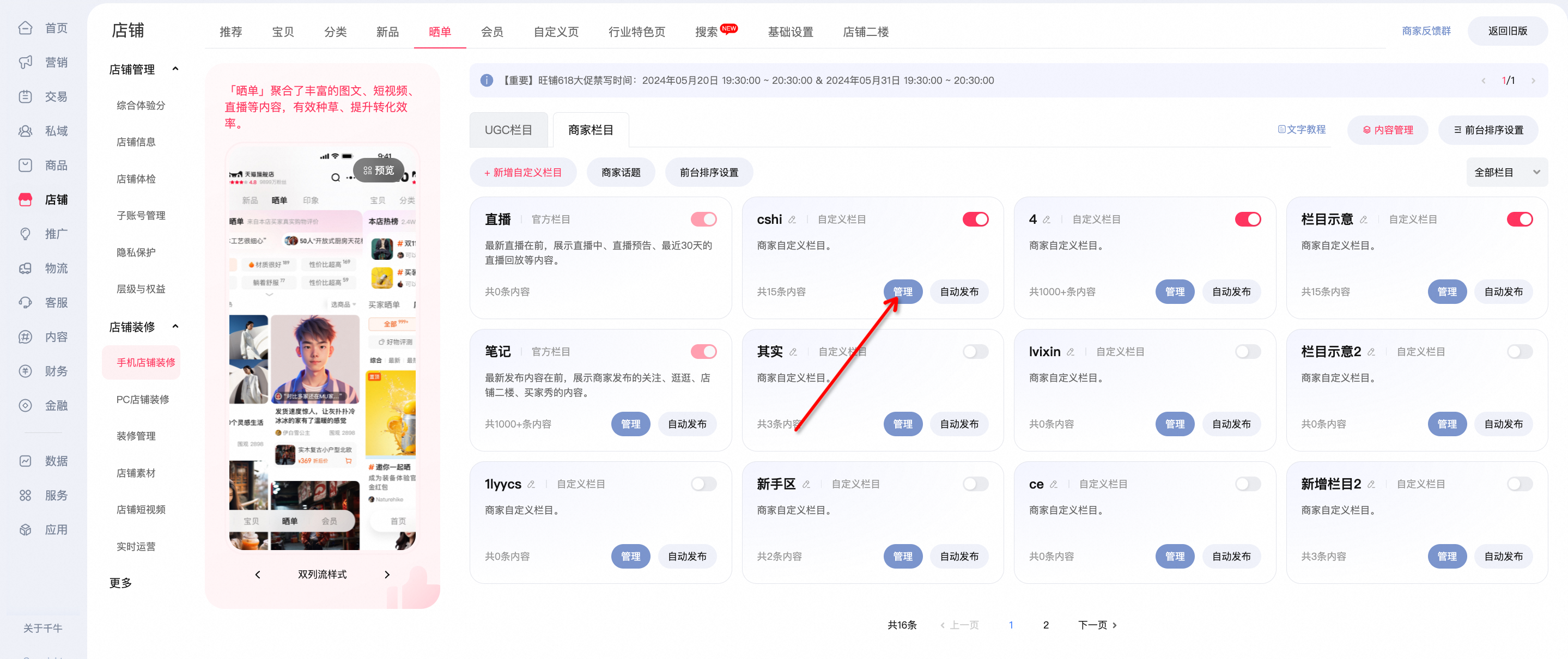Open the 首页 home sidebar icon
Viewport: 1568px width, 659px height.
(25, 28)
